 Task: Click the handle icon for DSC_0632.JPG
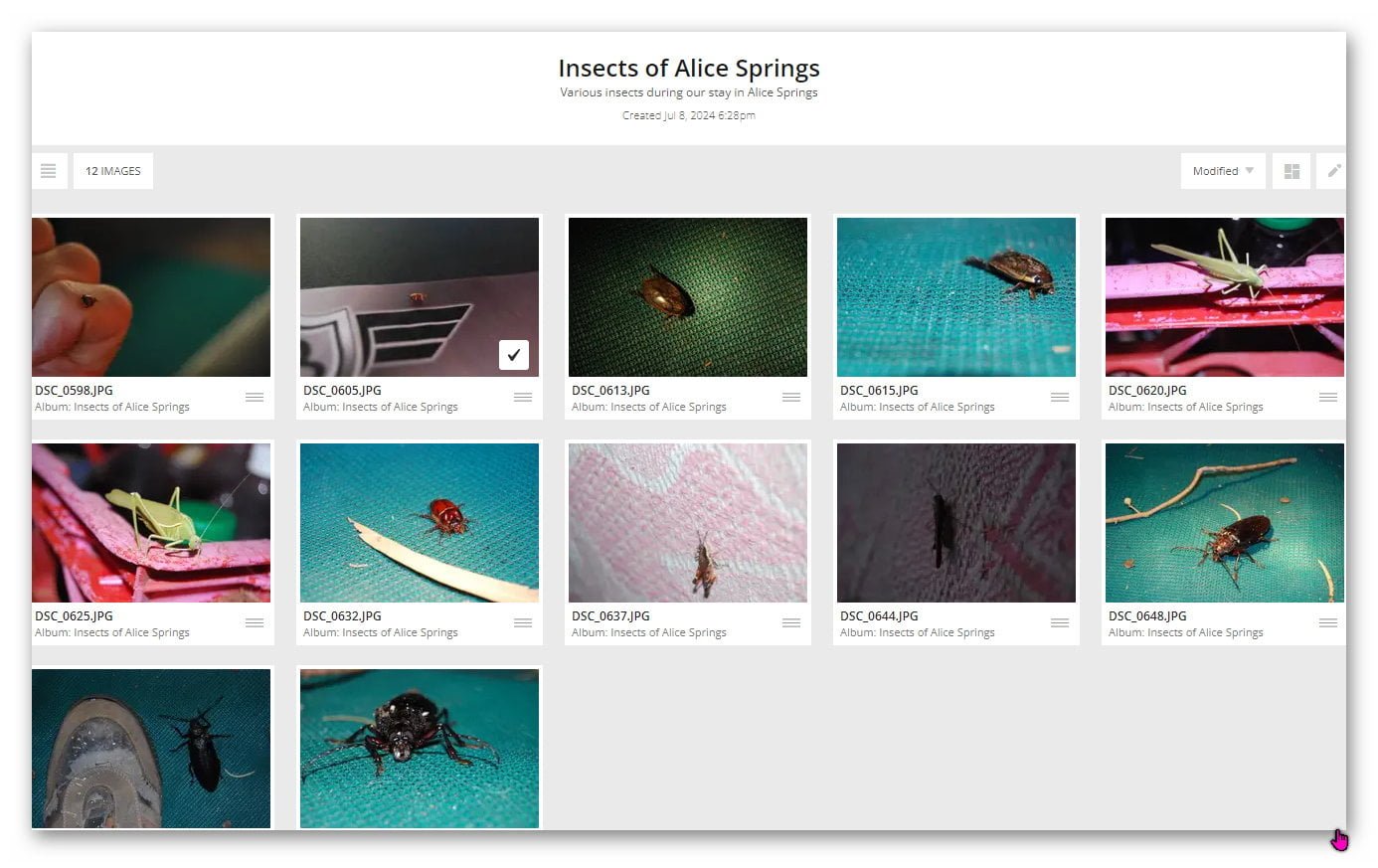[523, 623]
